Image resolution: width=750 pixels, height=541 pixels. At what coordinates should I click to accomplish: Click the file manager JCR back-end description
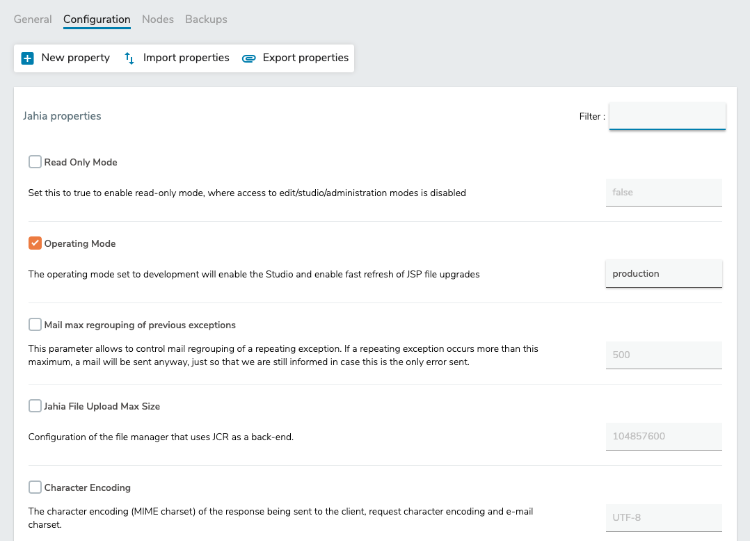tap(161, 437)
